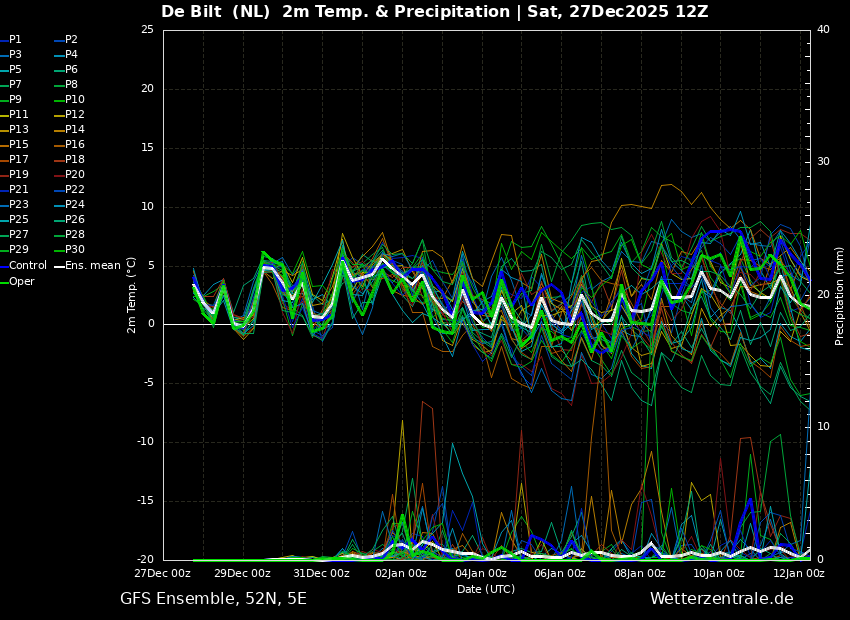The height and width of the screenshot is (620, 850).
Task: Select the P30 legend label
Action: (x=75, y=249)
